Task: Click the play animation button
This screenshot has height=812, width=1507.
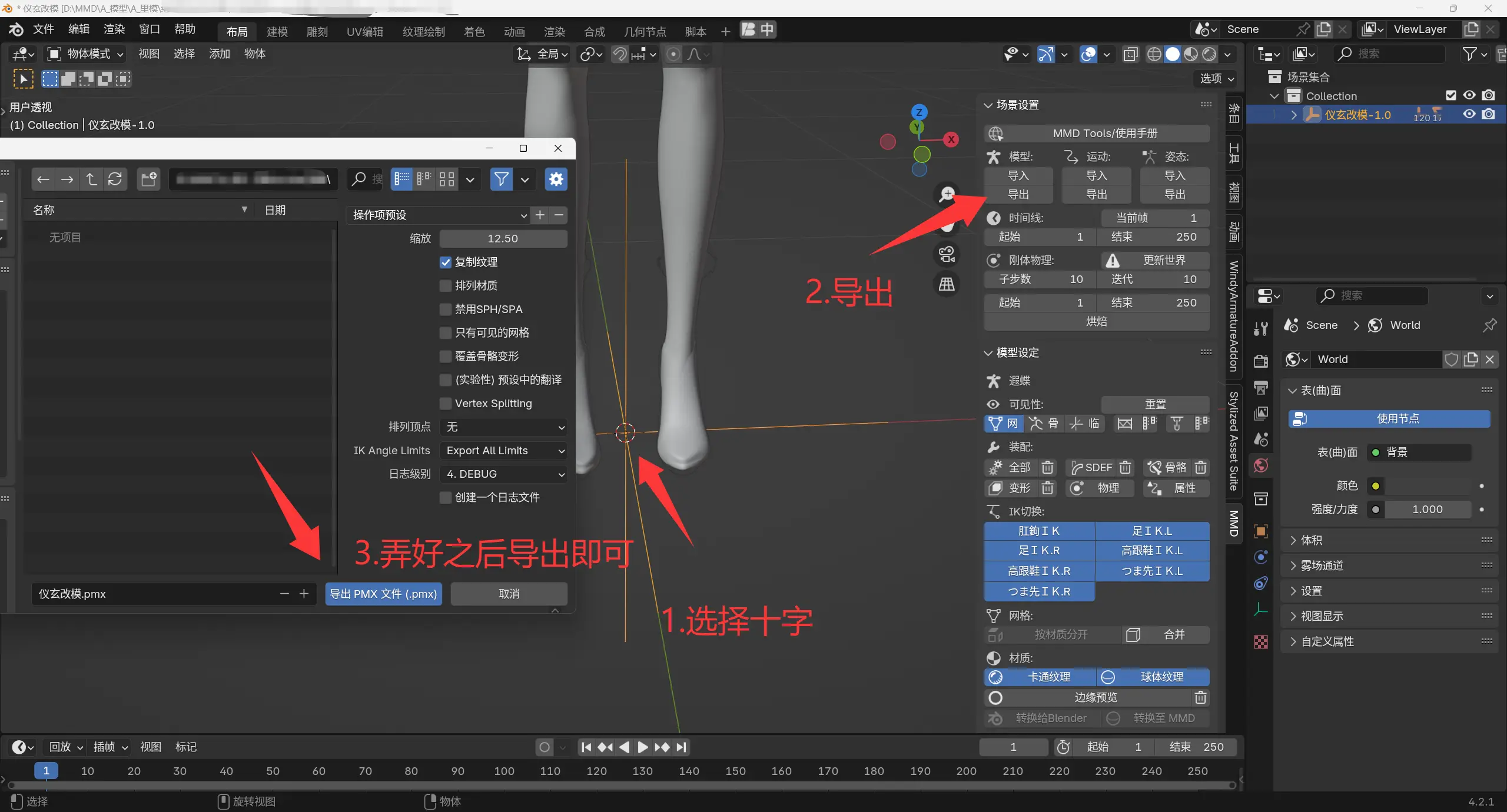Action: tap(642, 747)
